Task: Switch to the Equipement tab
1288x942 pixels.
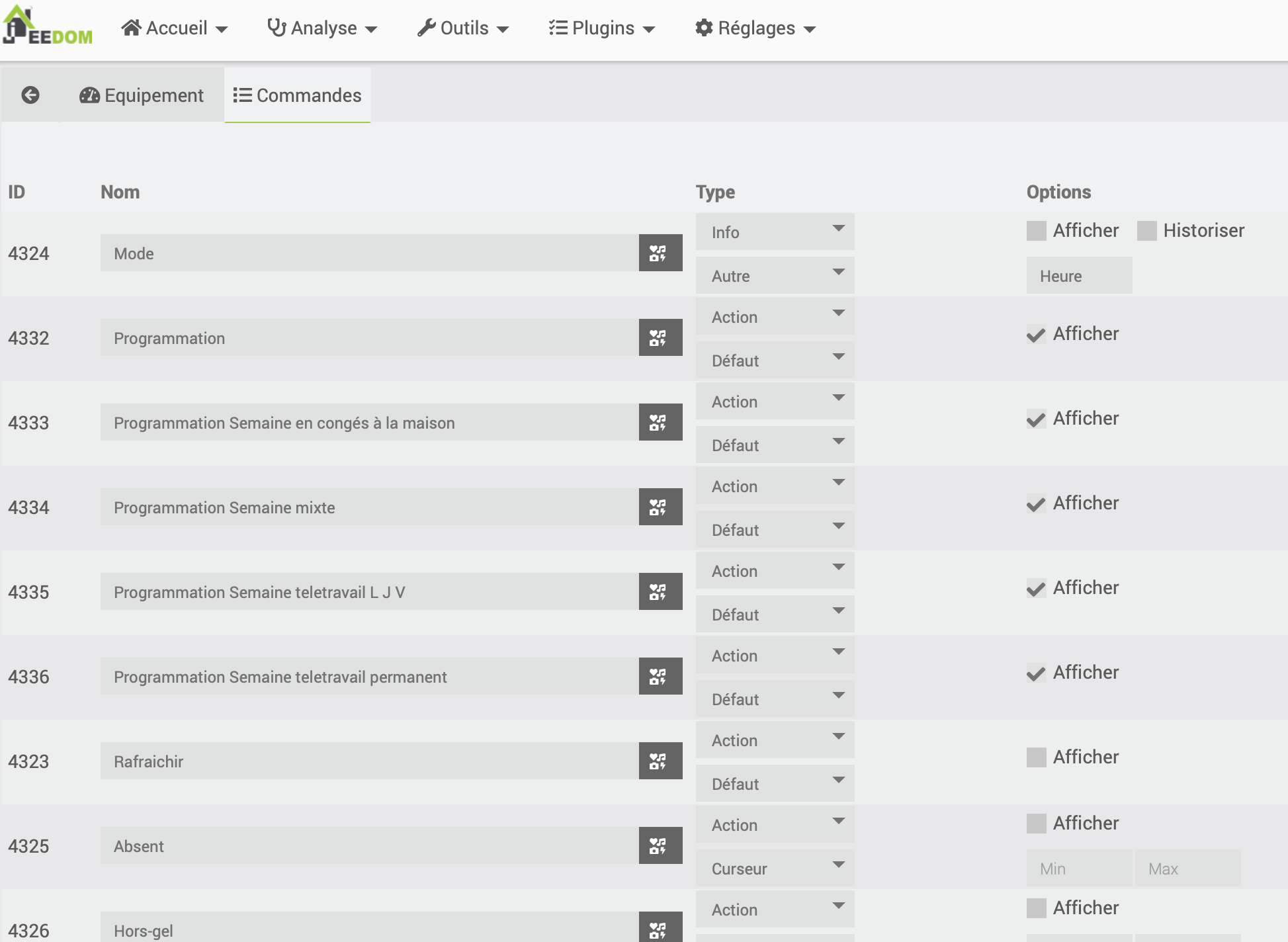Action: [x=142, y=95]
